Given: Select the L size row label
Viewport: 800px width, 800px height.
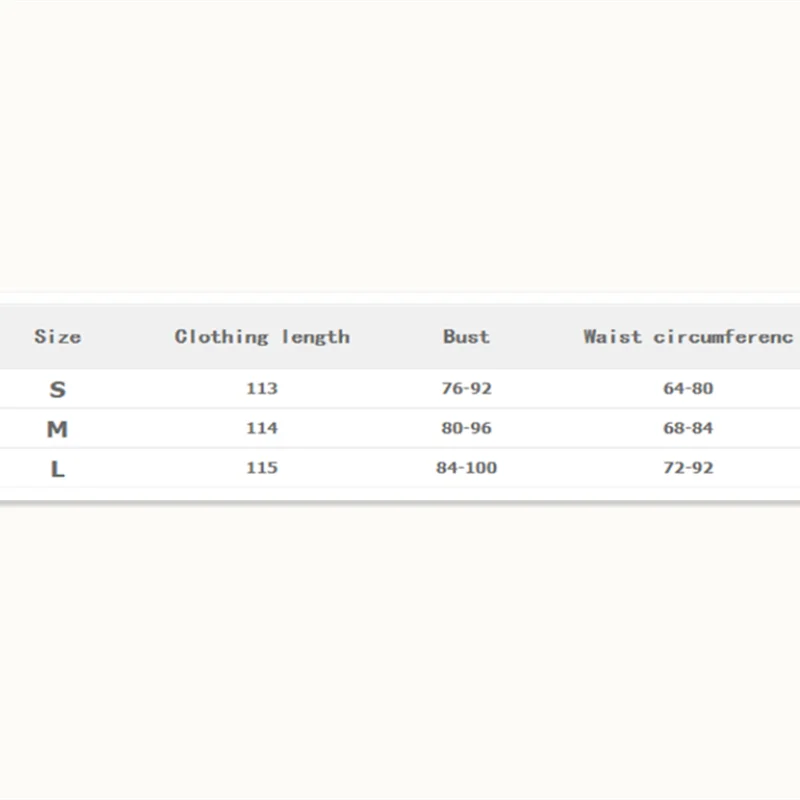Looking at the screenshot, I should (x=57, y=469).
